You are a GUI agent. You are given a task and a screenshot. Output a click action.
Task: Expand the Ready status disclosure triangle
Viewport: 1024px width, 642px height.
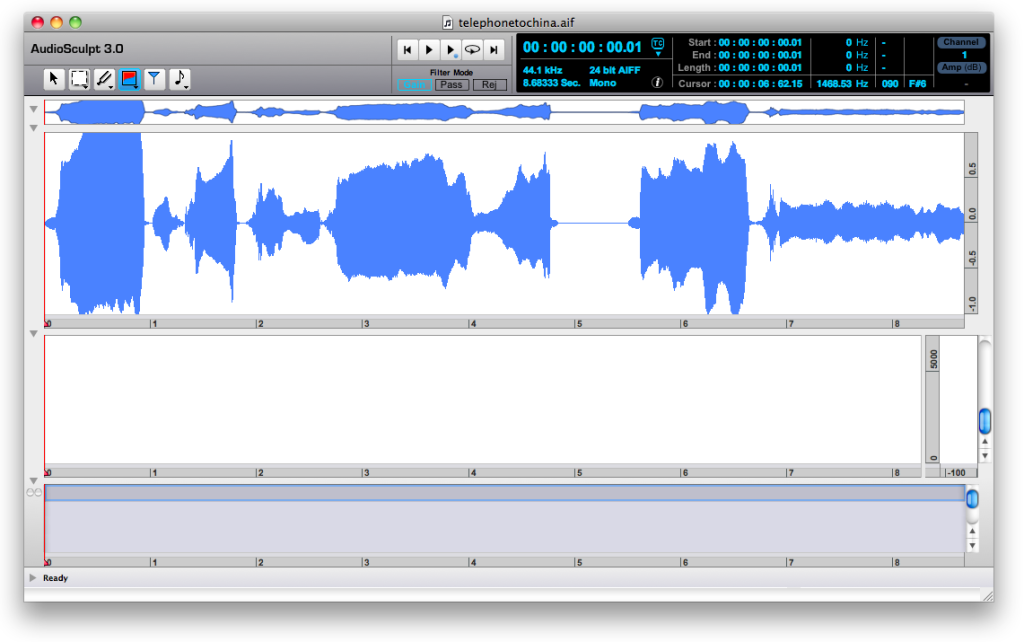point(33,577)
